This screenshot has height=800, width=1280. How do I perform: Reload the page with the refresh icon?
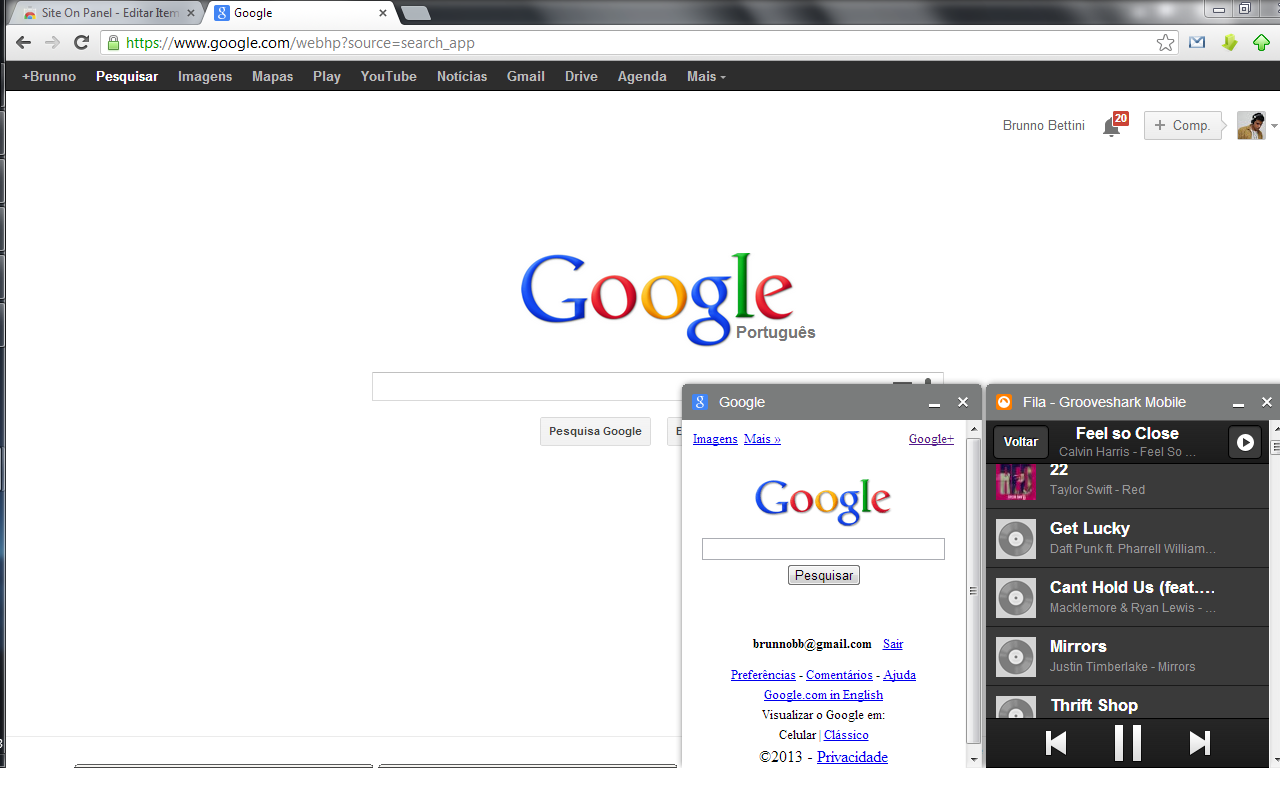click(x=82, y=43)
